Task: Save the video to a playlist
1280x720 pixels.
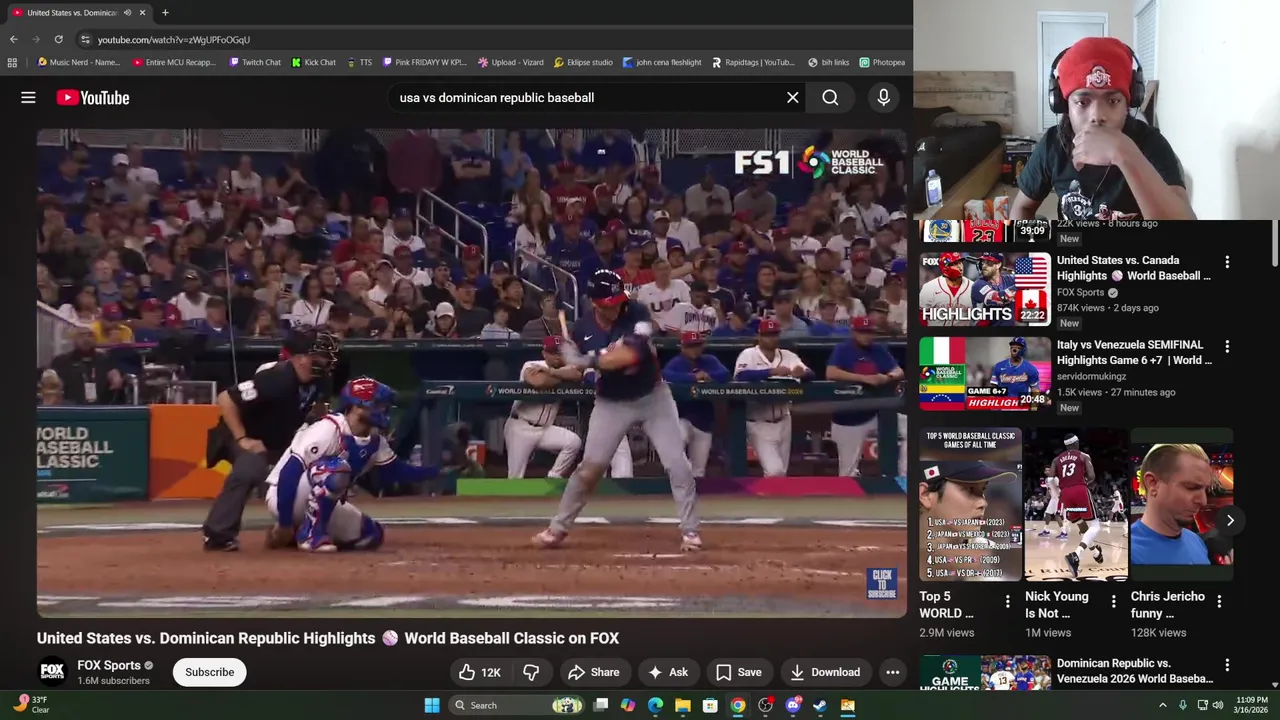Action: pyautogui.click(x=739, y=672)
